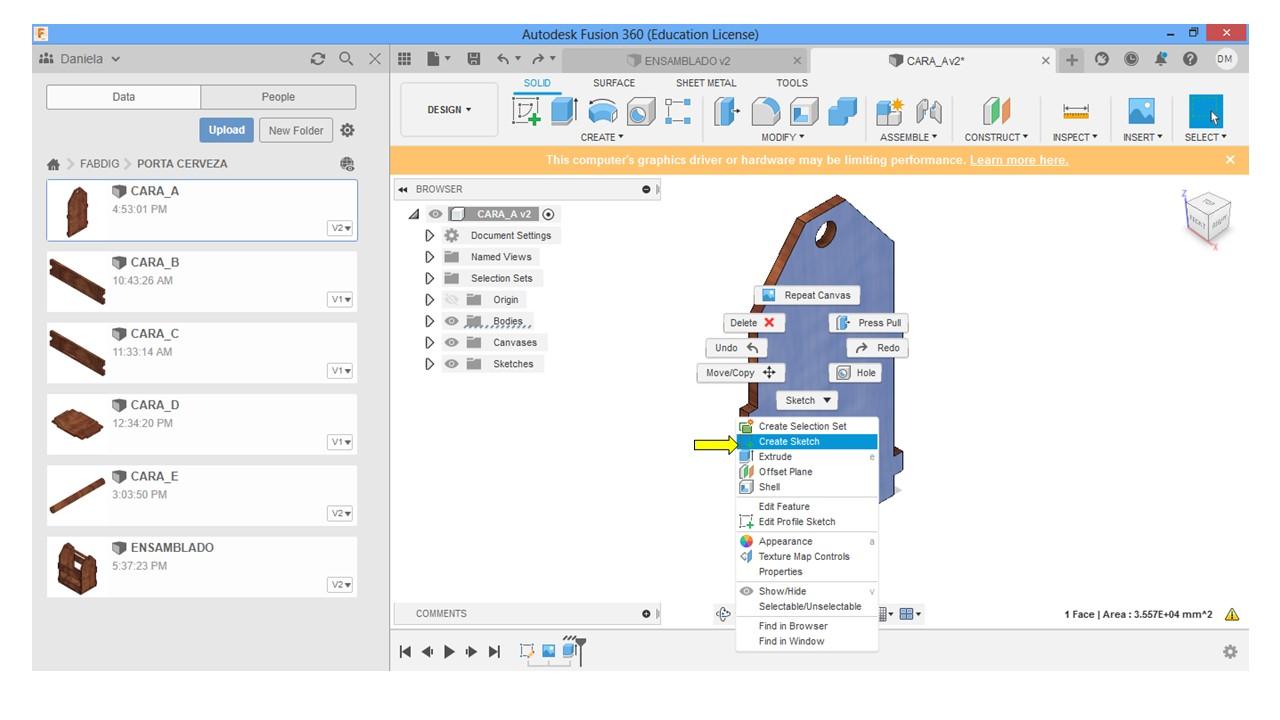Viewport: 1280px width, 720px height.
Task: Expand the Bodies folder
Action: (x=430, y=321)
